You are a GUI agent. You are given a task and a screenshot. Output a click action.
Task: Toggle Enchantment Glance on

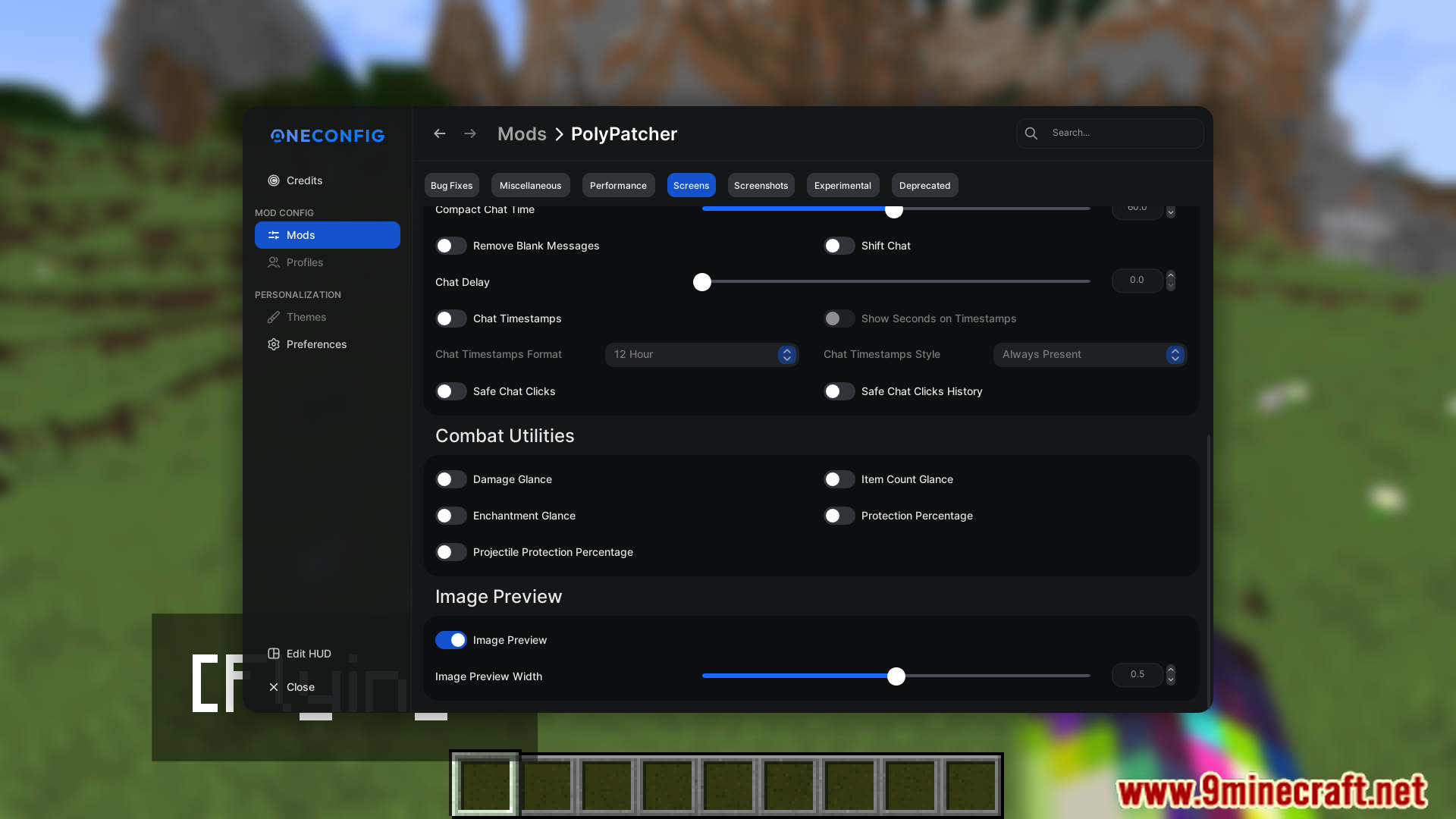tap(451, 516)
